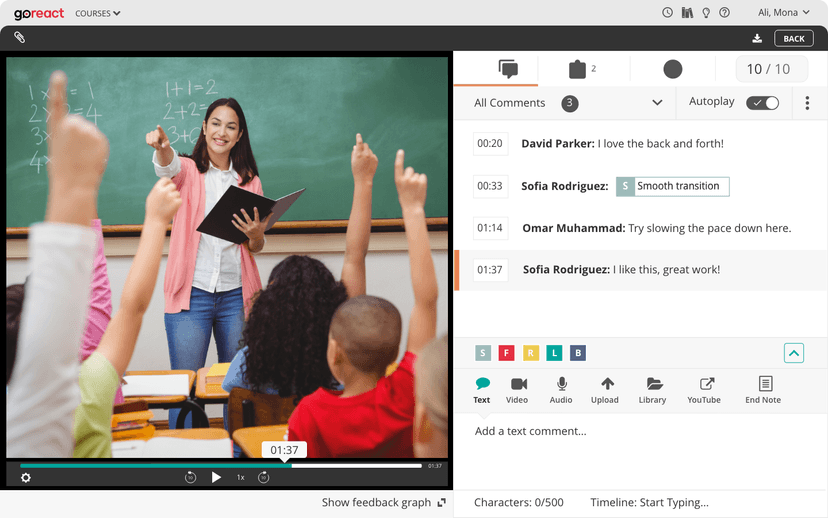Screen dimensions: 828x518
Task: Select the red F marker tag
Action: coord(507,353)
